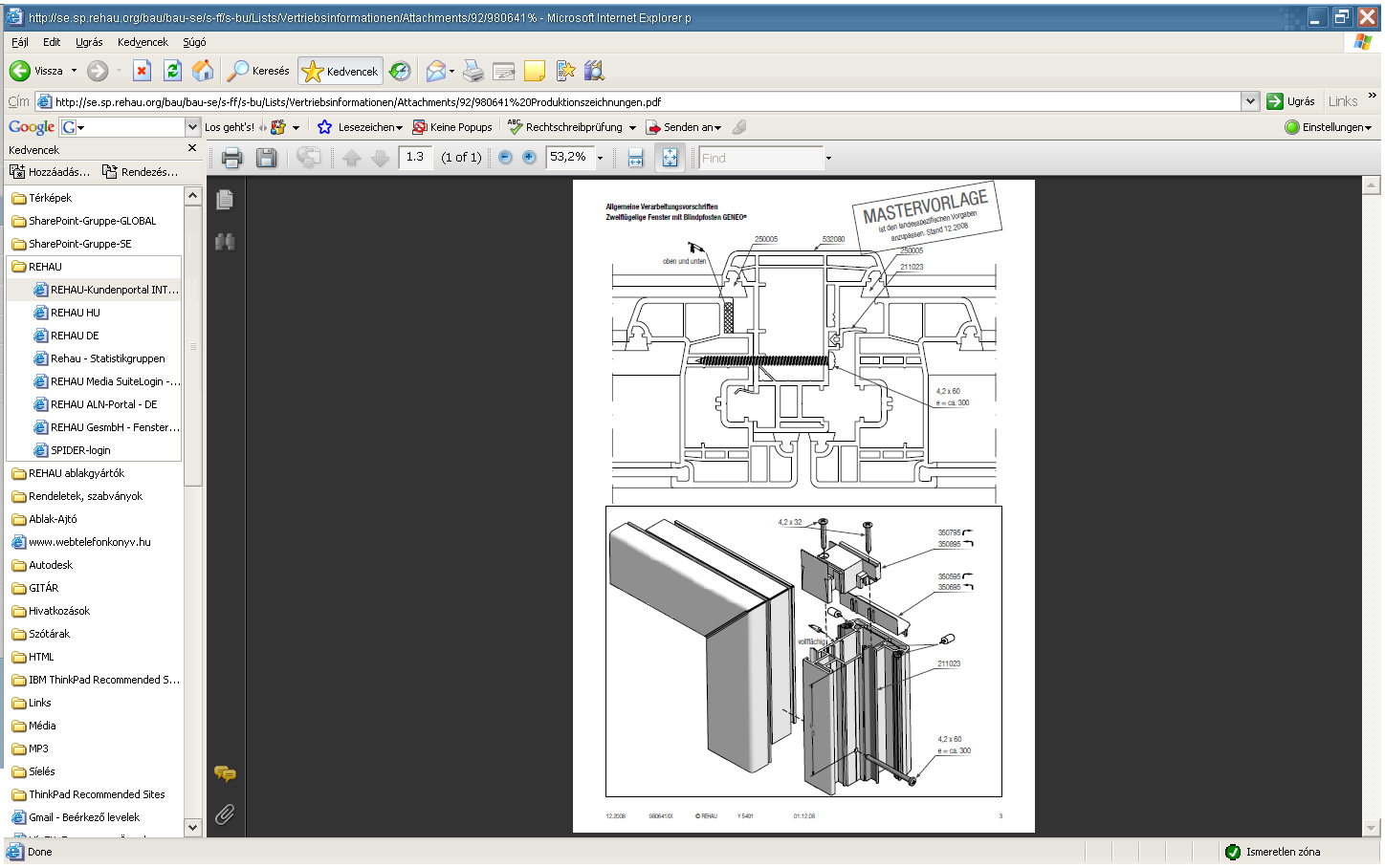1385x868 pixels.
Task: Click Los geht's! search button
Action: [x=230, y=127]
